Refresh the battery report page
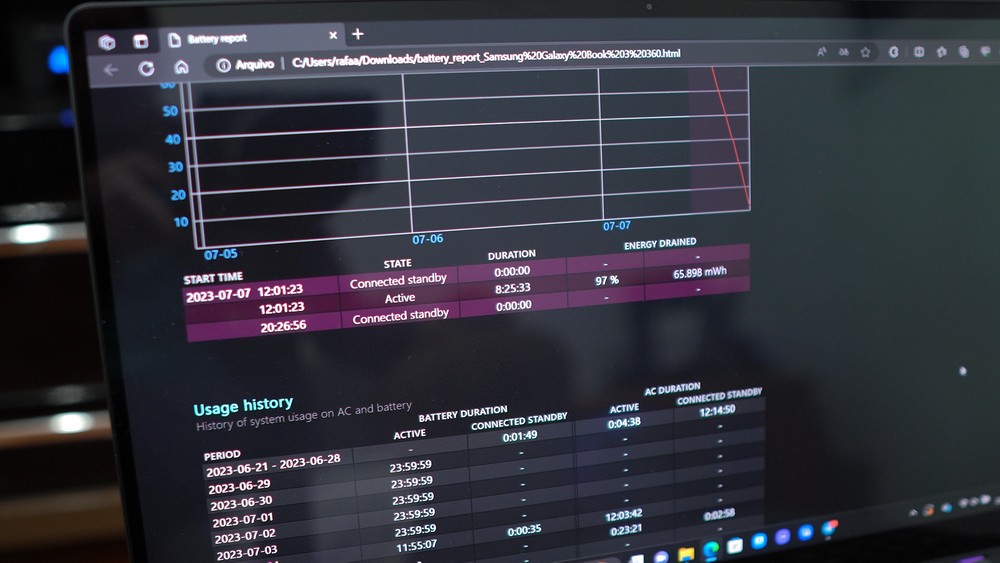 point(146,68)
